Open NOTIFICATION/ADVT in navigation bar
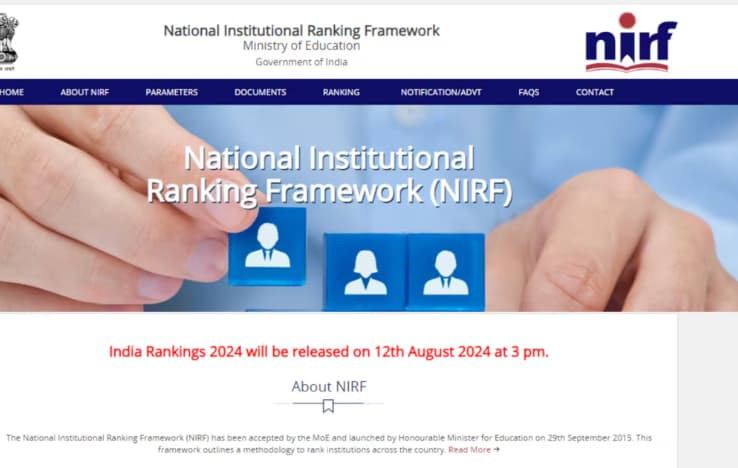 pos(441,92)
